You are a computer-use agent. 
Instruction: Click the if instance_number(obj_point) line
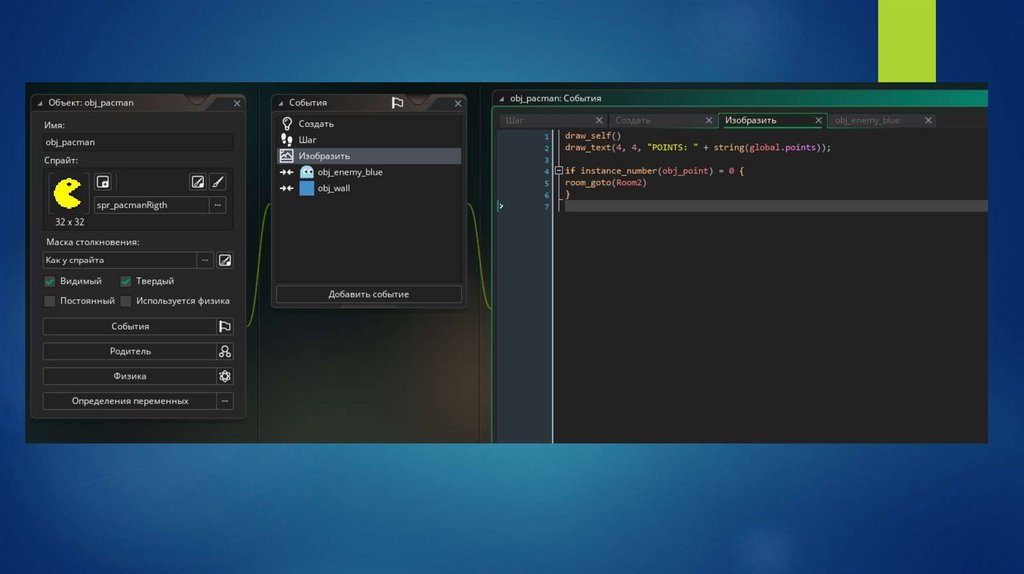(x=654, y=171)
